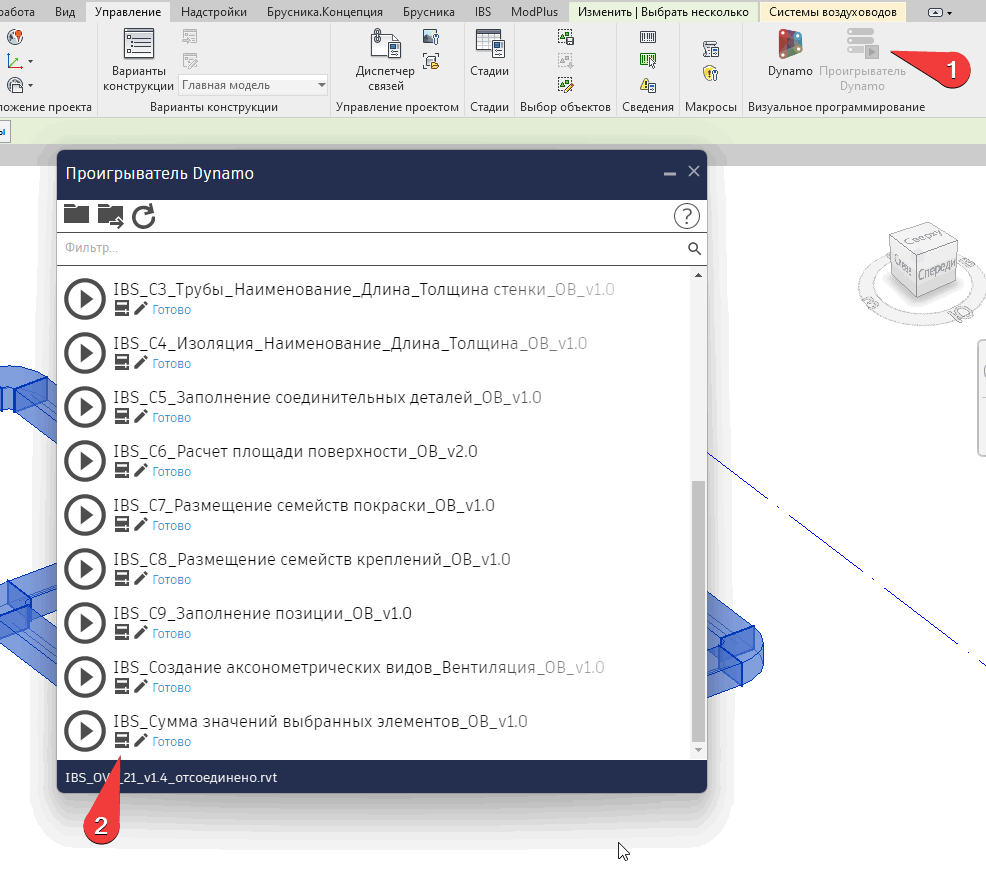The height and width of the screenshot is (870, 986).
Task: Open the Надстройки ribbon tab
Action: (x=214, y=12)
